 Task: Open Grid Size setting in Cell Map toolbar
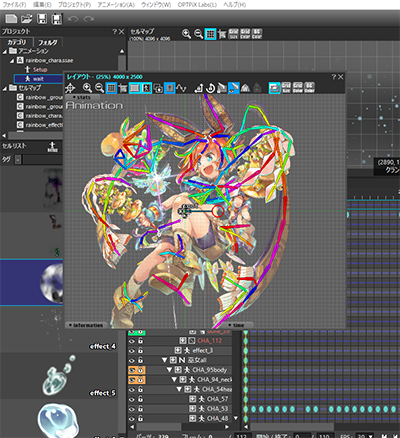234,34
